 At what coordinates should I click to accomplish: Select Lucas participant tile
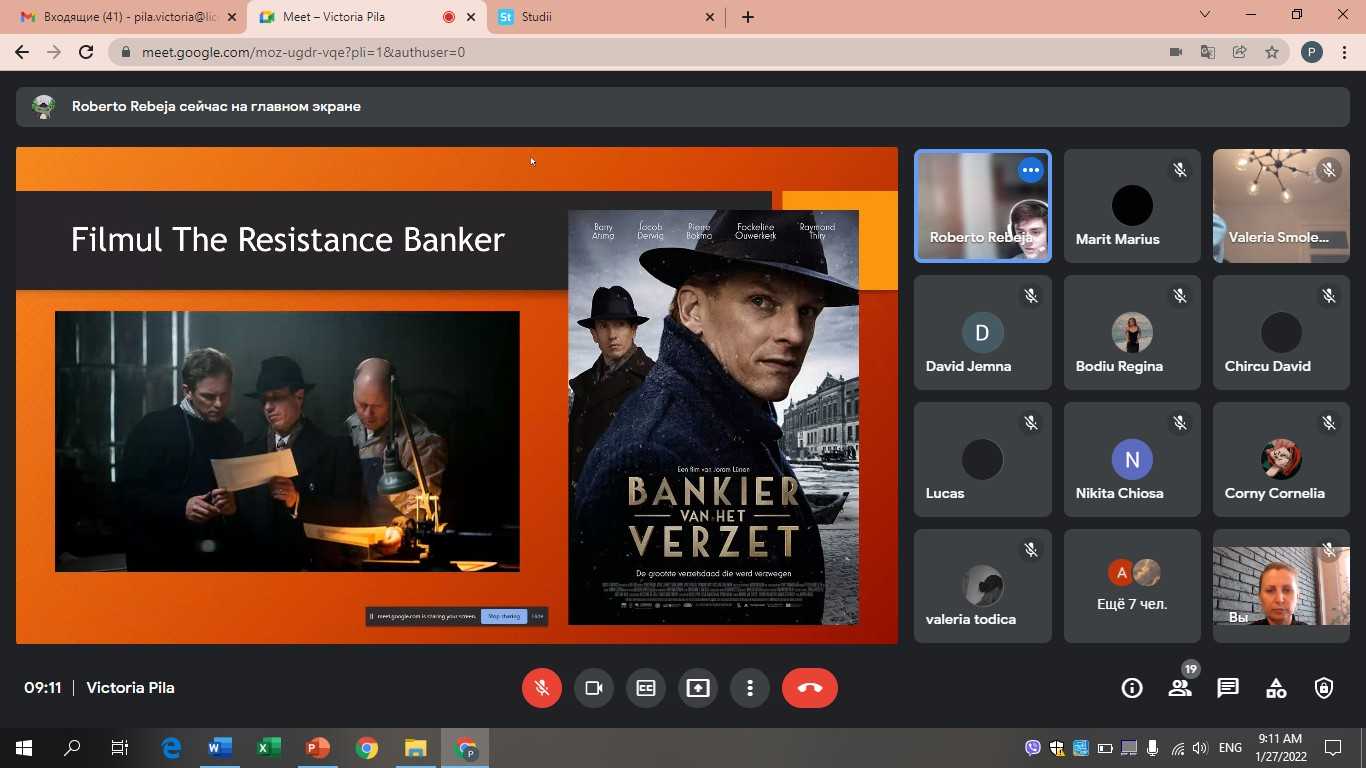tap(983, 460)
